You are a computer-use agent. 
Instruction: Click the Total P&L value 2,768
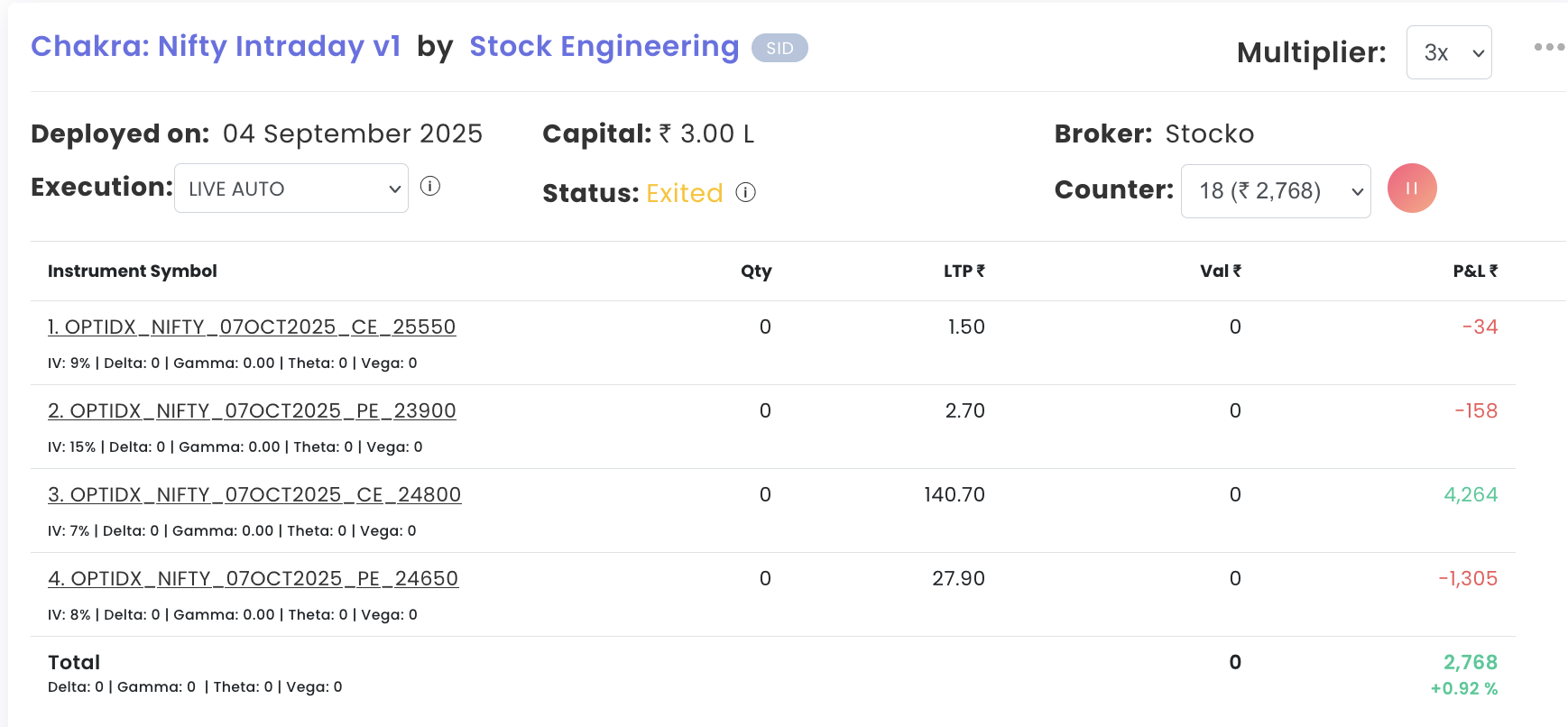pyautogui.click(x=1470, y=662)
